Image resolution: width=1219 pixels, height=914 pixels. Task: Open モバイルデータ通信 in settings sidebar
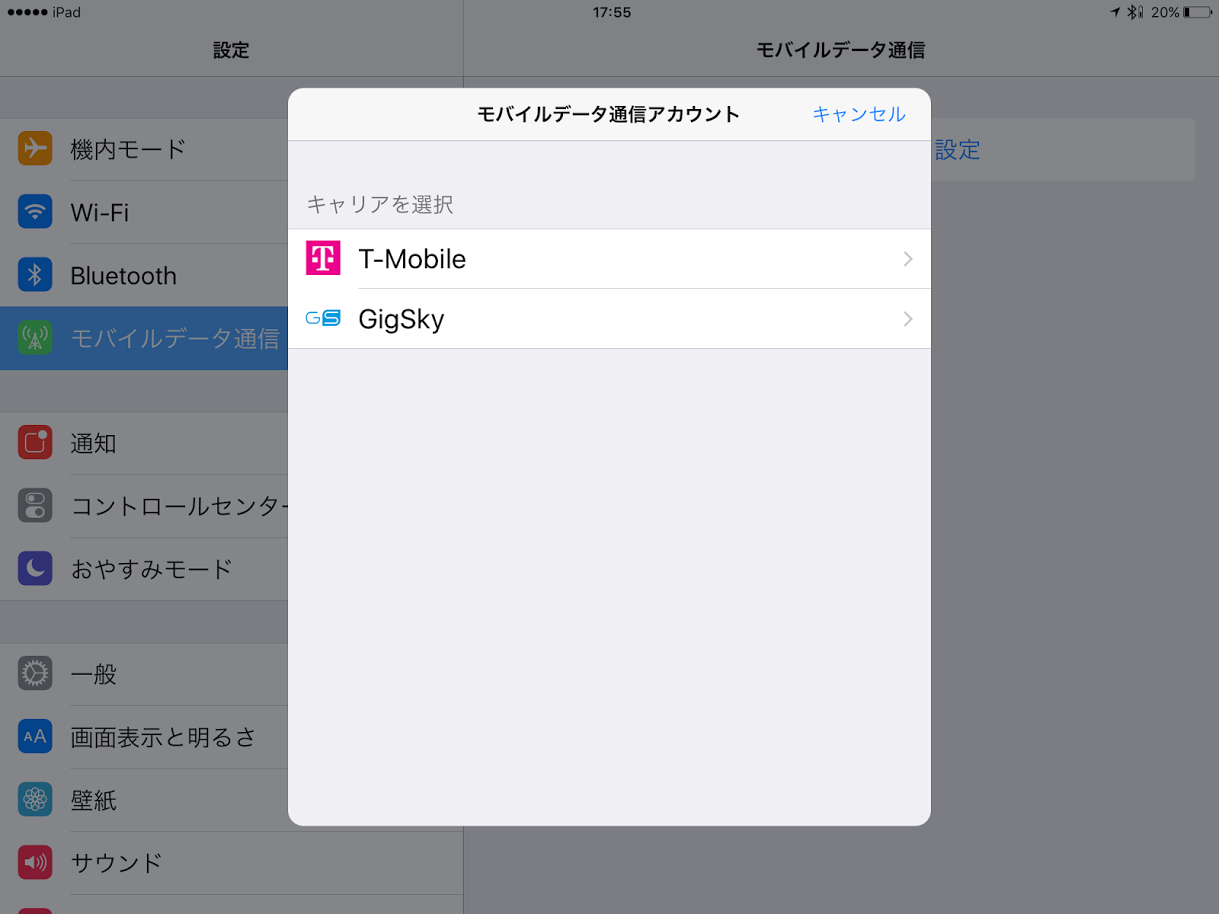[144, 338]
